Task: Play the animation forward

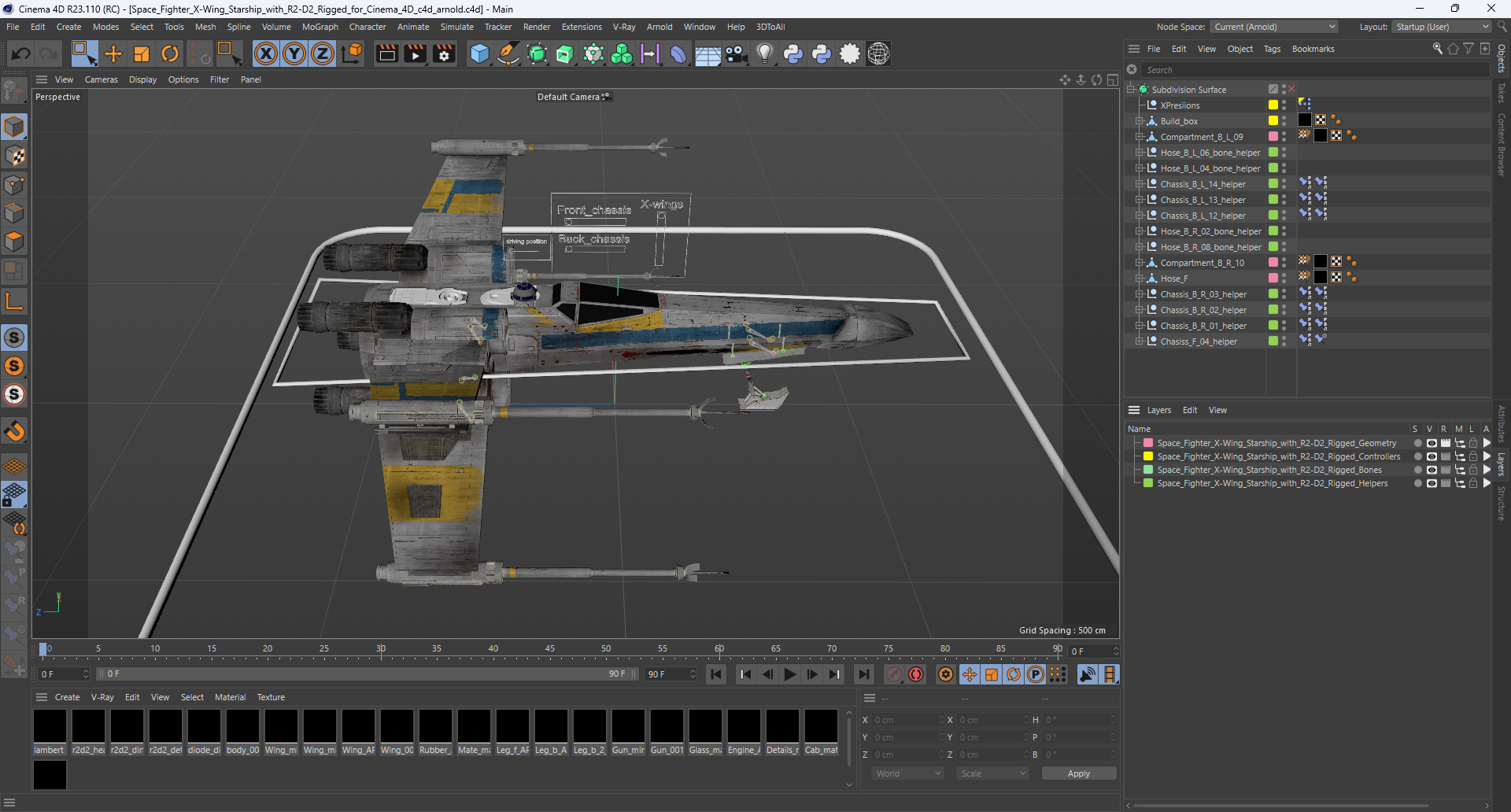Action: [790, 674]
